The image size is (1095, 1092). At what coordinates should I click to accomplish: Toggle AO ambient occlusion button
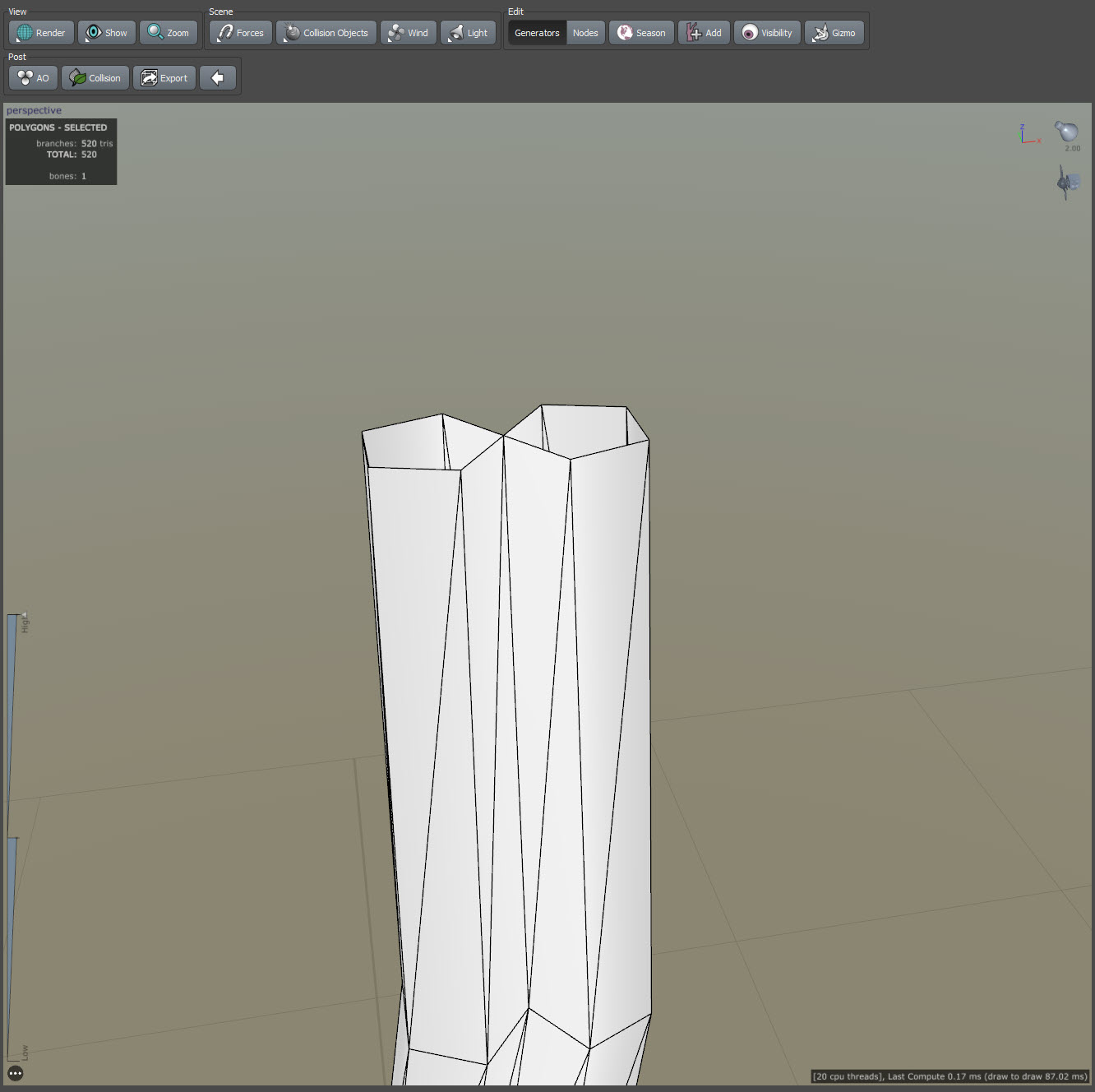(x=34, y=78)
